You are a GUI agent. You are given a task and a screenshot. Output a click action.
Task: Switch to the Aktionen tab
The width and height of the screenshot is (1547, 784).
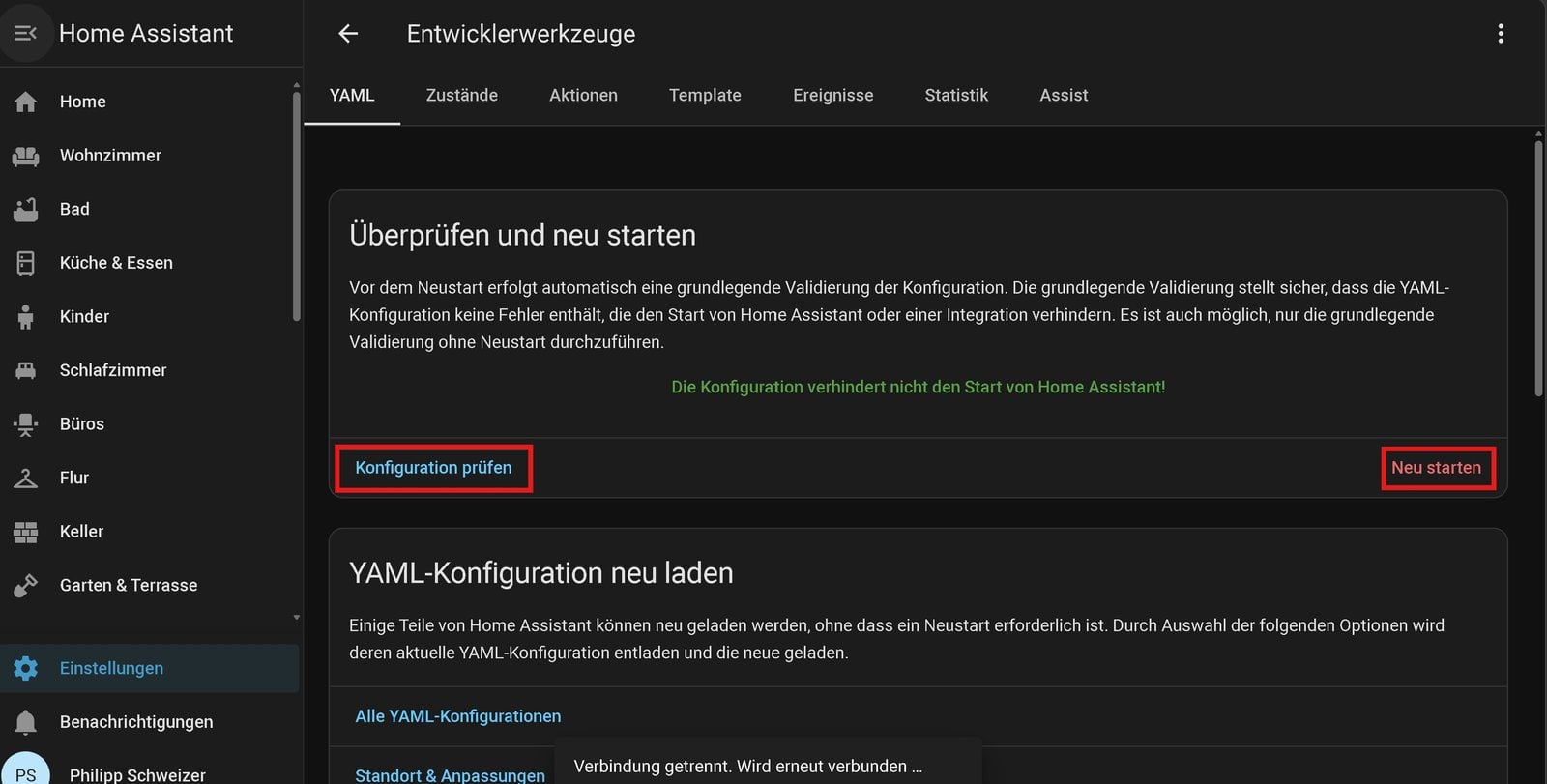pyautogui.click(x=583, y=95)
